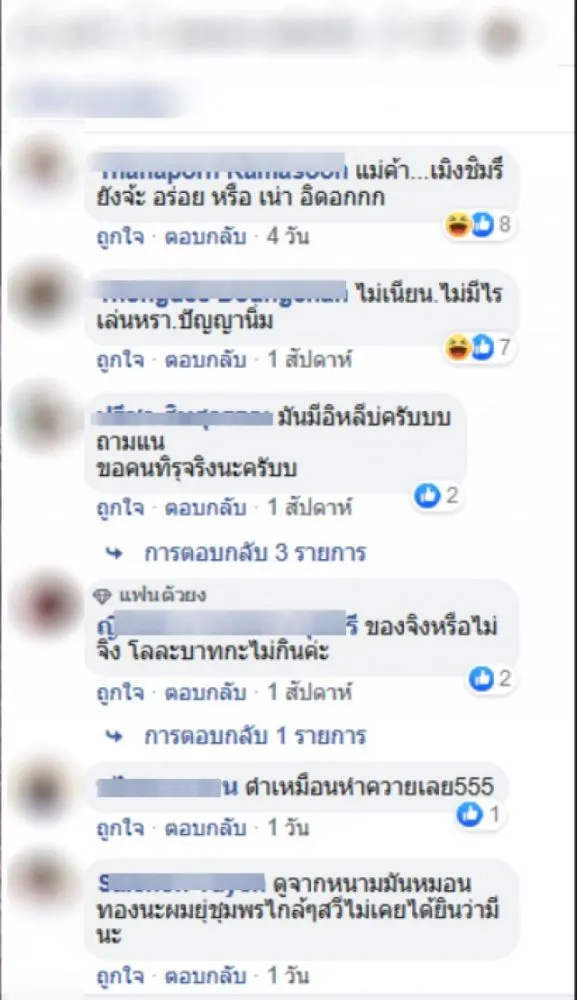This screenshot has height=1000, width=577.
Task: Open reactions count showing 7
Action: pos(481,348)
